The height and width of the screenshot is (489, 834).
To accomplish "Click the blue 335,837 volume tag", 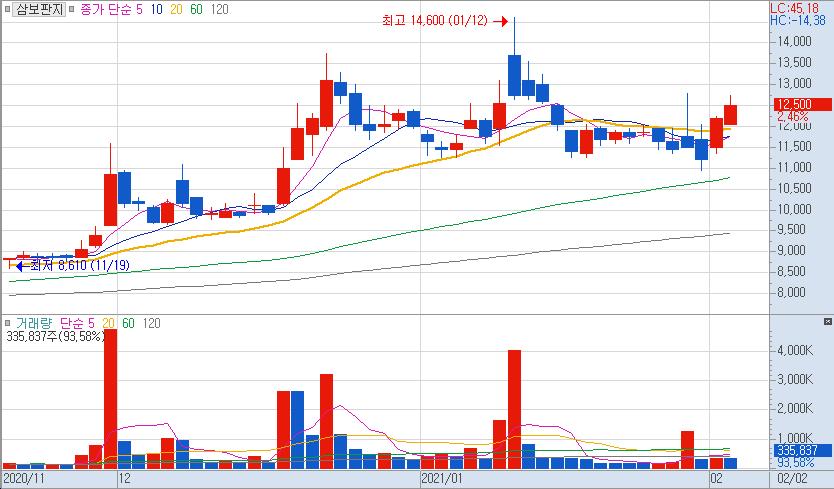I will (801, 450).
